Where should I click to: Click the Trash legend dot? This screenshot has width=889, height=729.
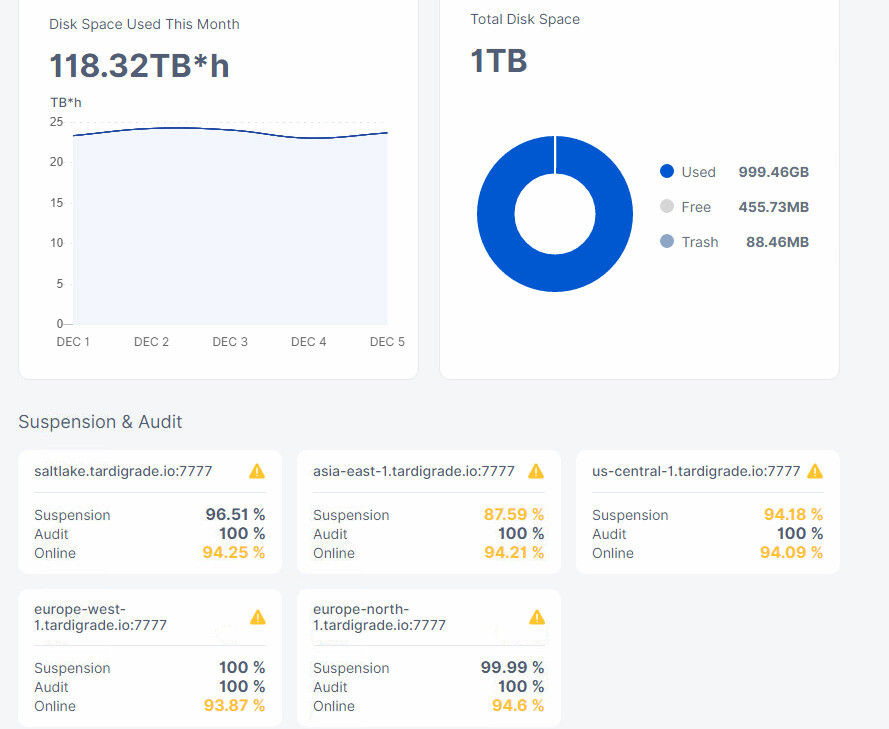pos(667,241)
